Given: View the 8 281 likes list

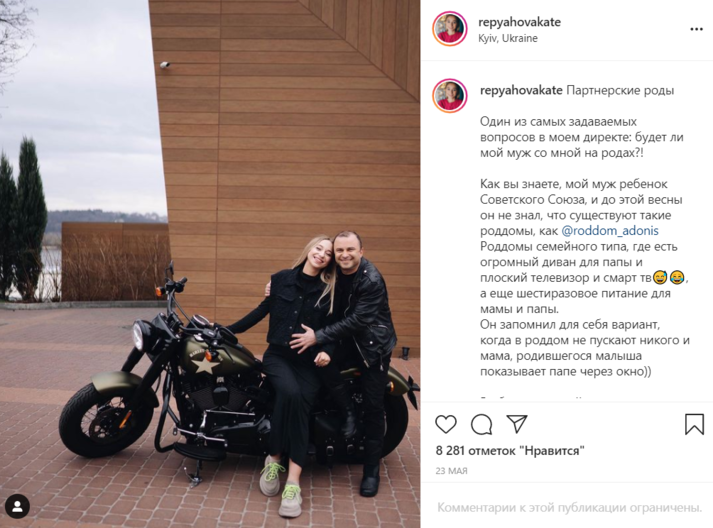Looking at the screenshot, I should (x=510, y=451).
